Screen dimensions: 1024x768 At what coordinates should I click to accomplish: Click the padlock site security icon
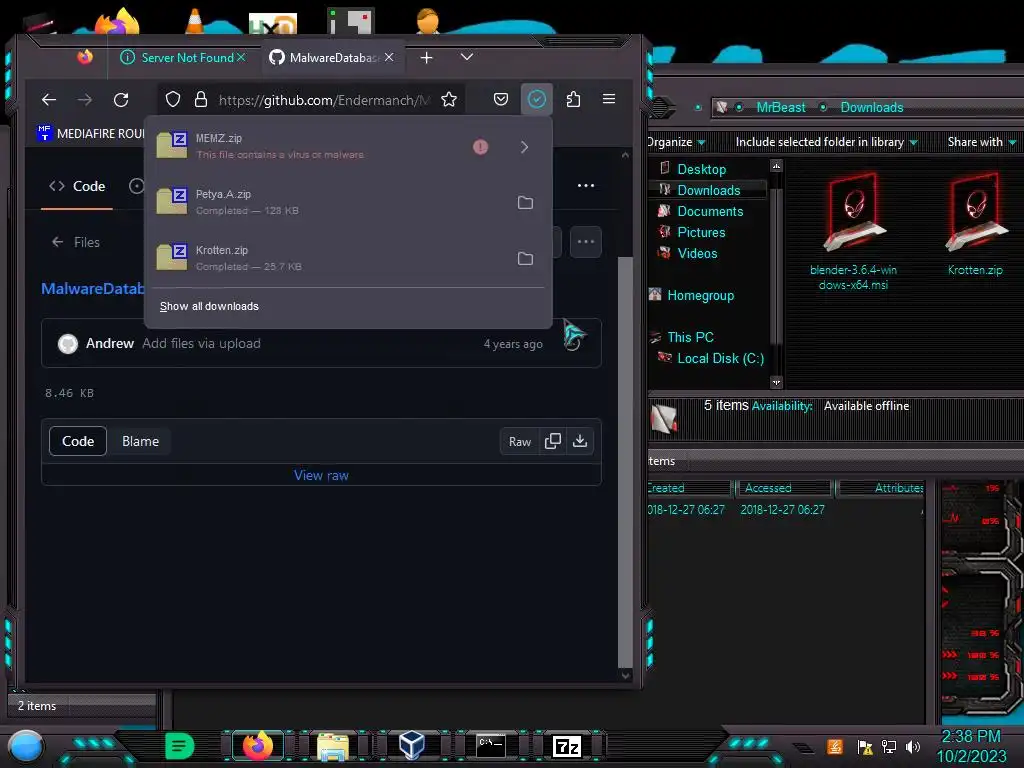pyautogui.click(x=201, y=99)
